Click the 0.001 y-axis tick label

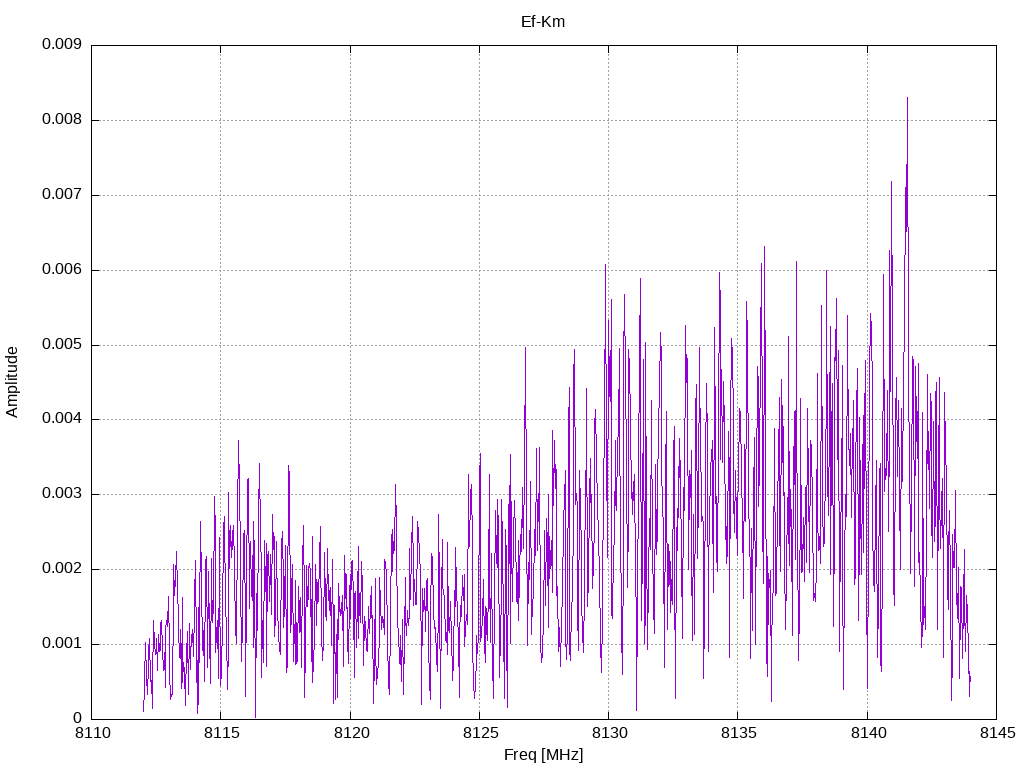point(62,644)
